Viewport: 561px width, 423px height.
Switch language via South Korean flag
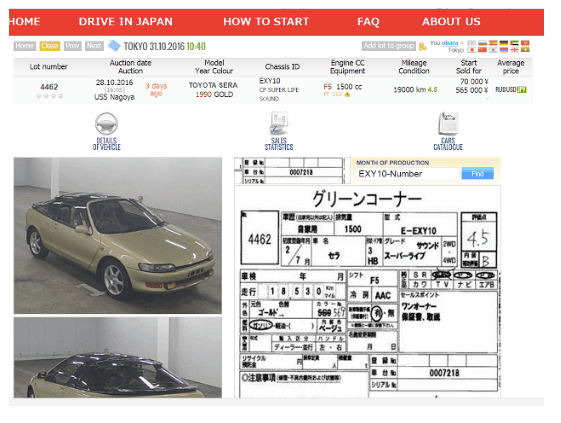pos(493,50)
